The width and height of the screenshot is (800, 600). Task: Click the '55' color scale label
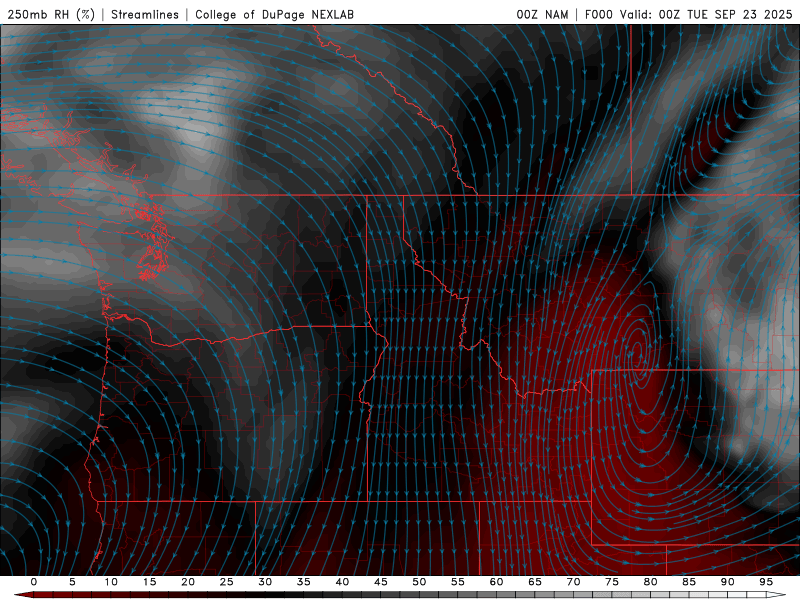point(458,582)
